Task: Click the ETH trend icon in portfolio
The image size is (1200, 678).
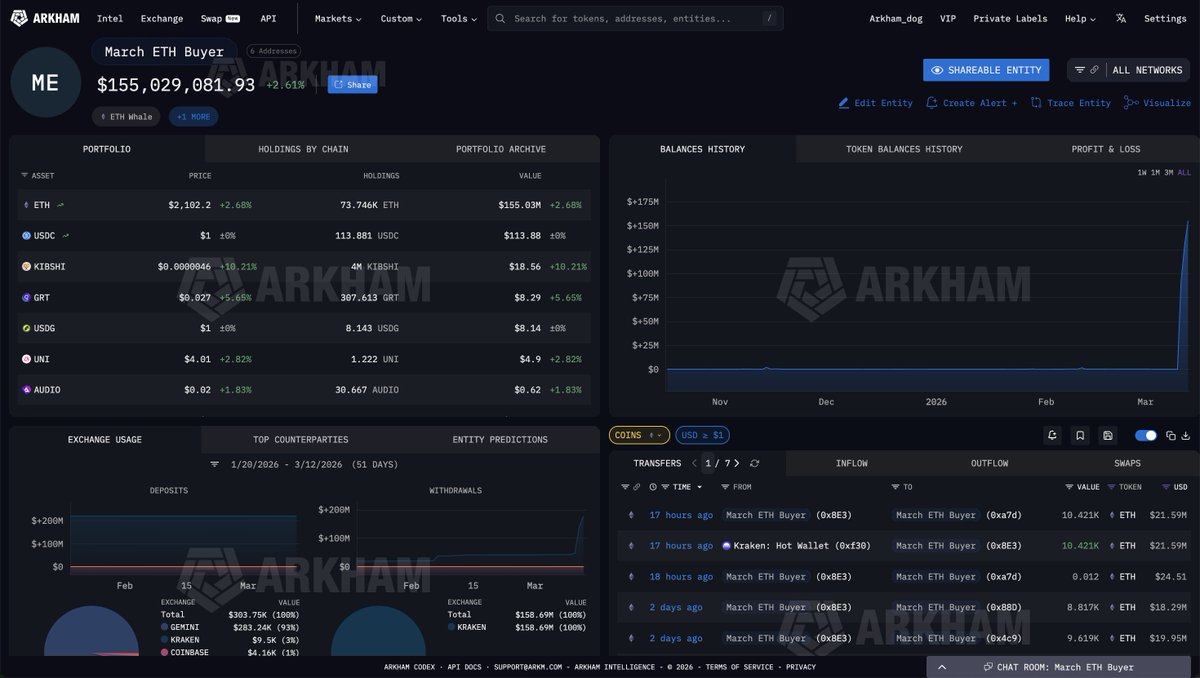Action: pyautogui.click(x=60, y=205)
